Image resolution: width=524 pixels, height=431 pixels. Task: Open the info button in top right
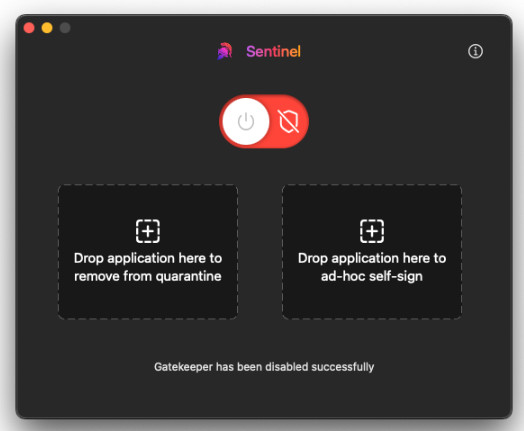click(475, 51)
